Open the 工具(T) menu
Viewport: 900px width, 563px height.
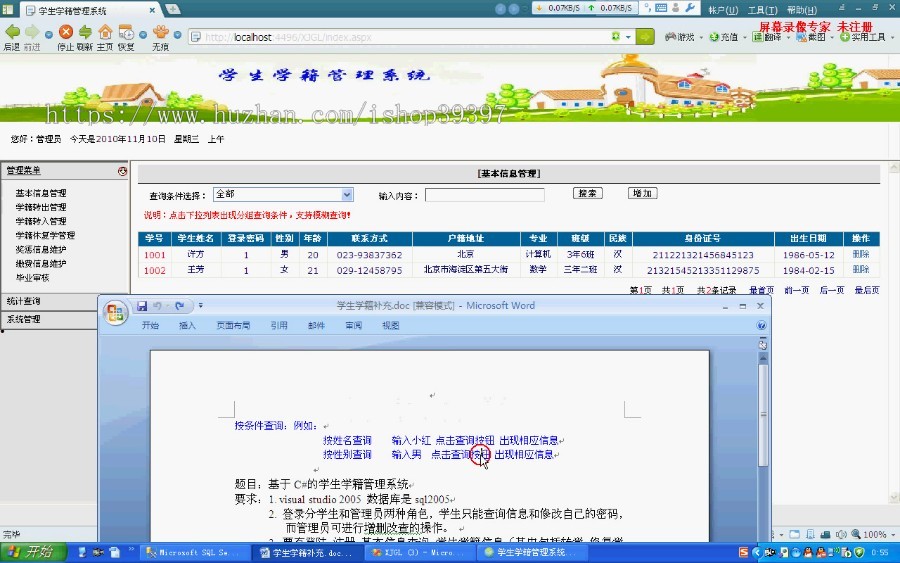762,10
